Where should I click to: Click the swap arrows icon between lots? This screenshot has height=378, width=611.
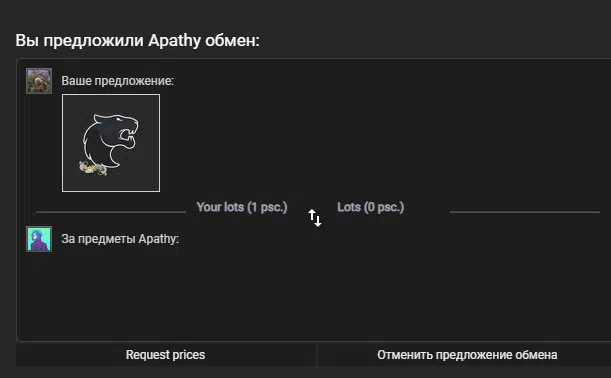click(x=315, y=217)
